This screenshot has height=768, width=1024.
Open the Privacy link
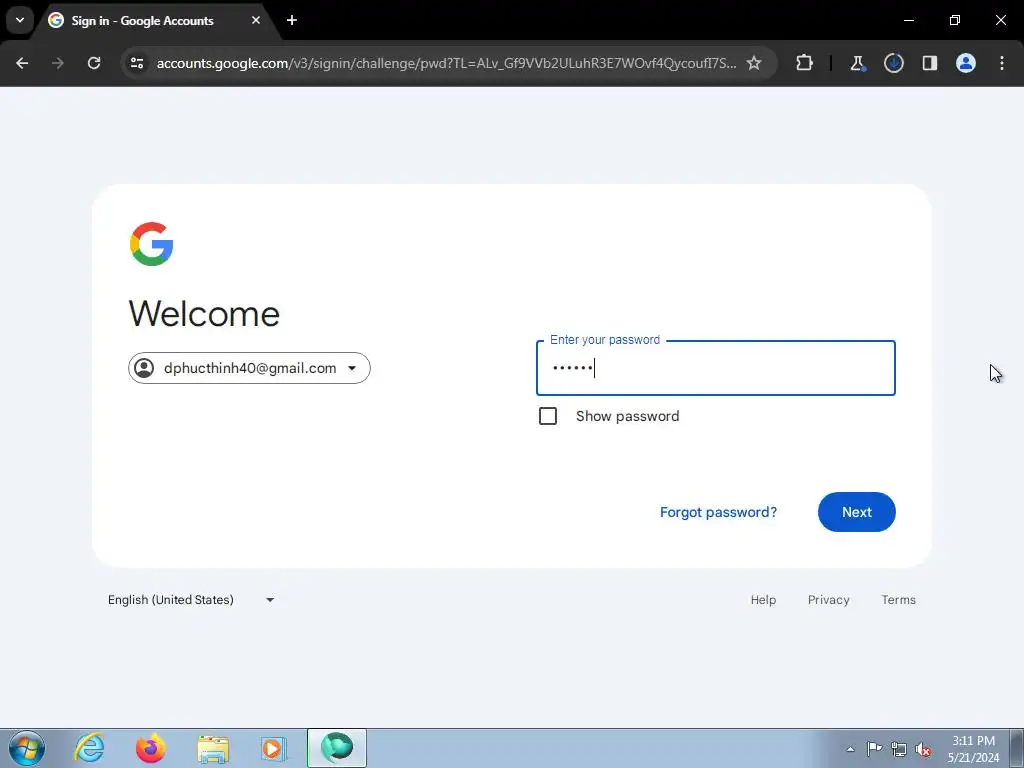(x=828, y=600)
